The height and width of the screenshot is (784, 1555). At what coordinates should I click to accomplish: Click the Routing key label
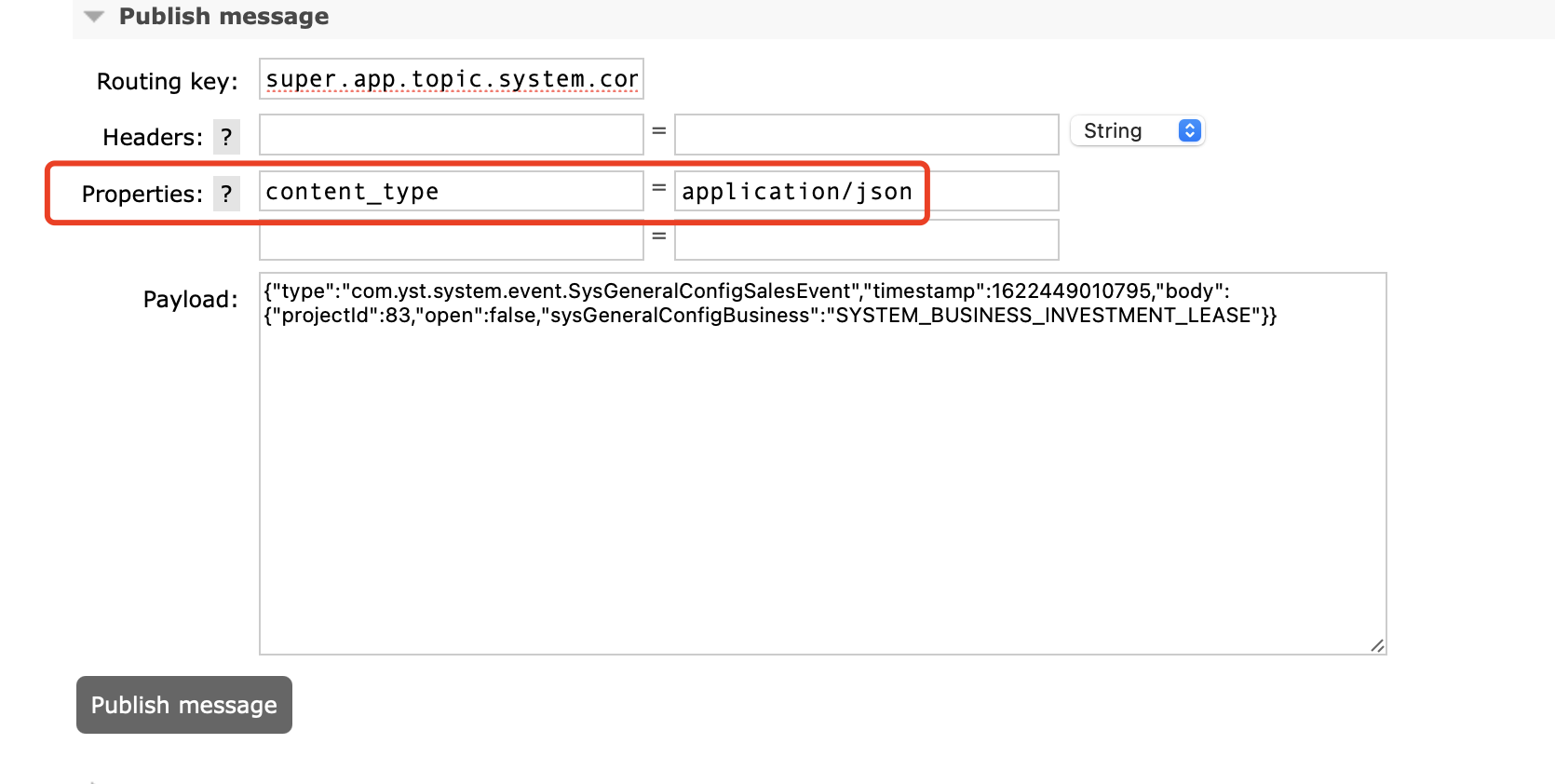tap(167, 82)
